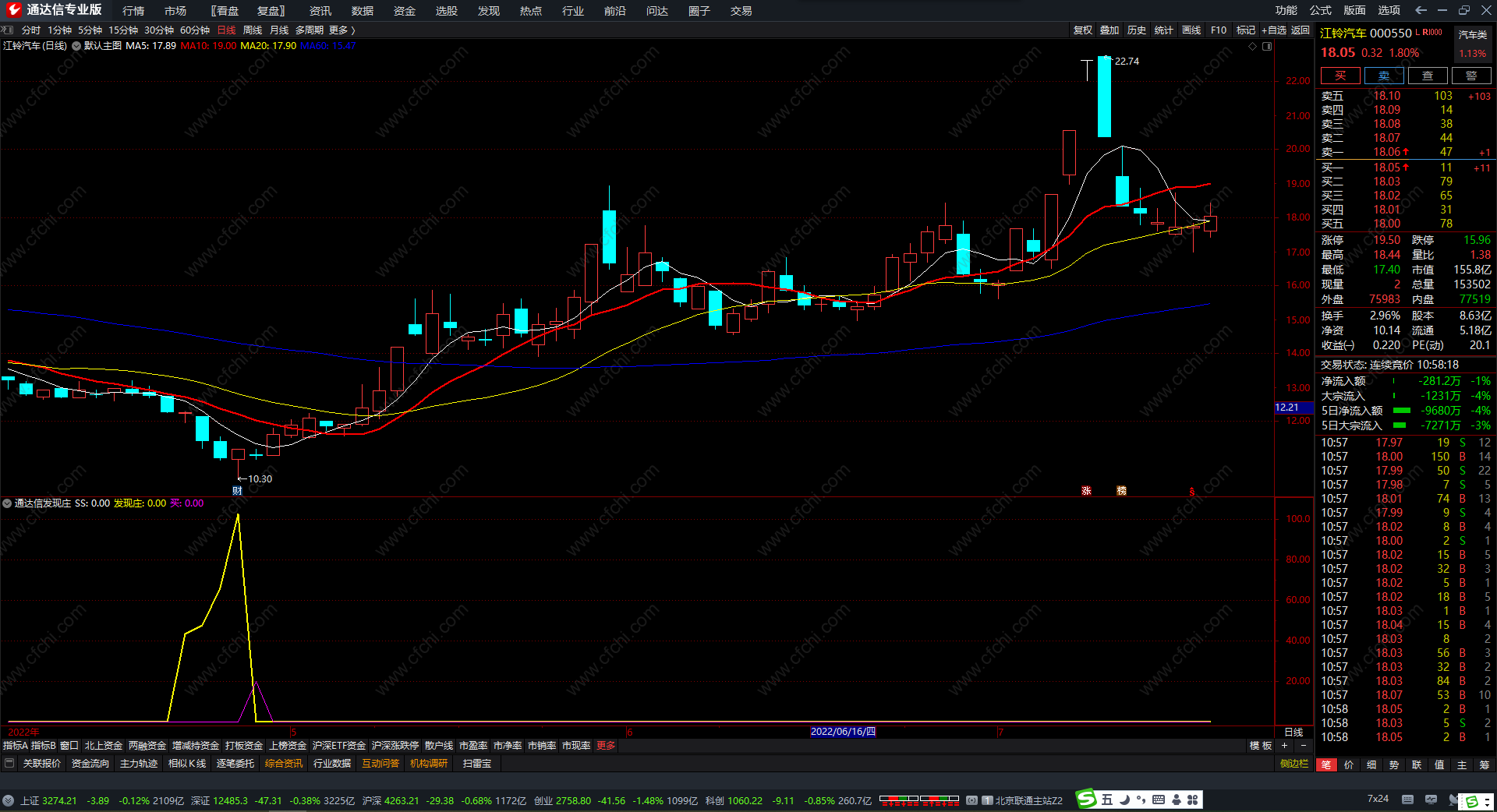Select the 北上资金 indicator tab
The width and height of the screenshot is (1497, 812).
click(104, 746)
